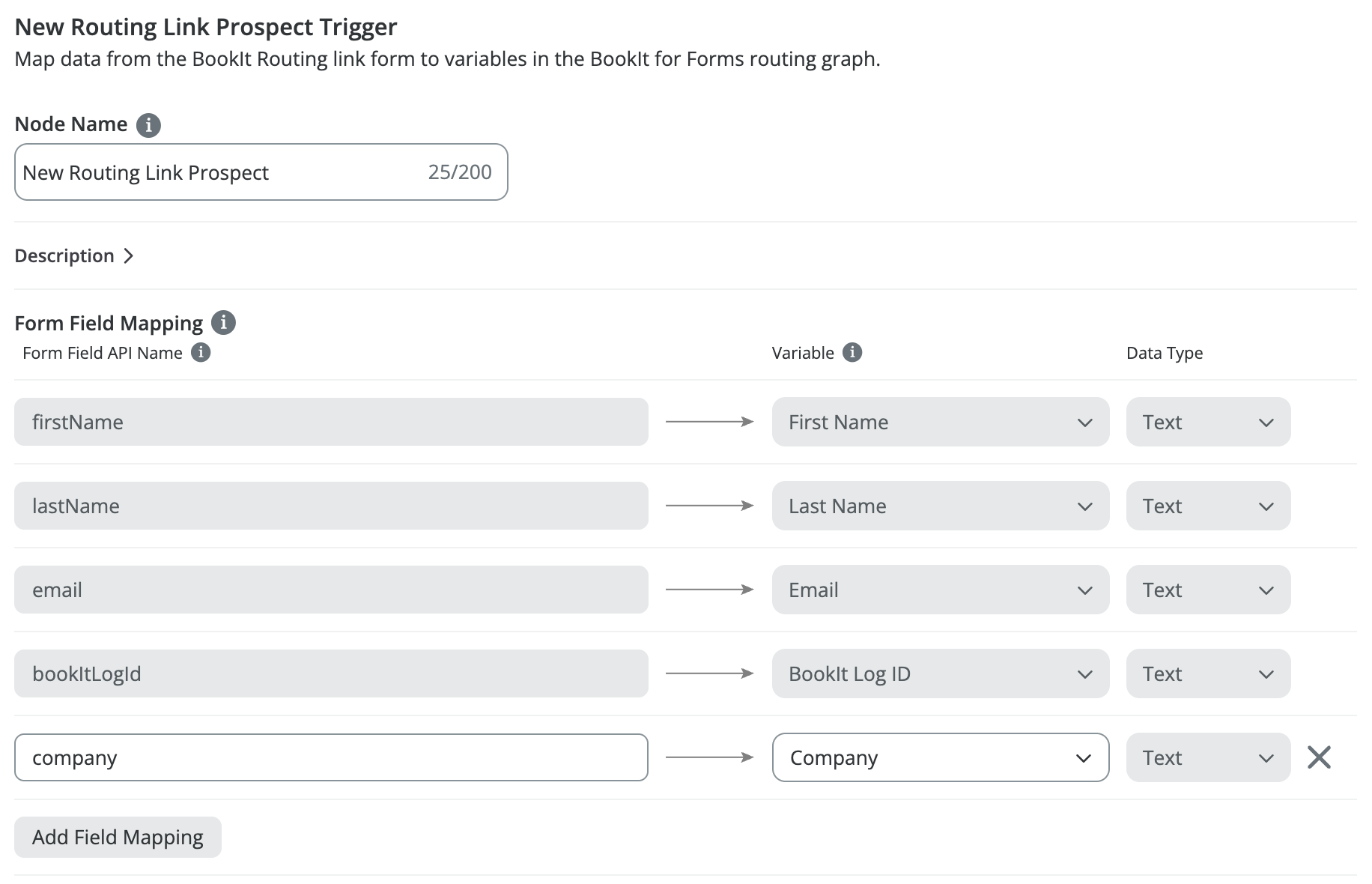Viewport: 1372px width, 884px height.
Task: Expand the Description section
Action: pos(74,255)
